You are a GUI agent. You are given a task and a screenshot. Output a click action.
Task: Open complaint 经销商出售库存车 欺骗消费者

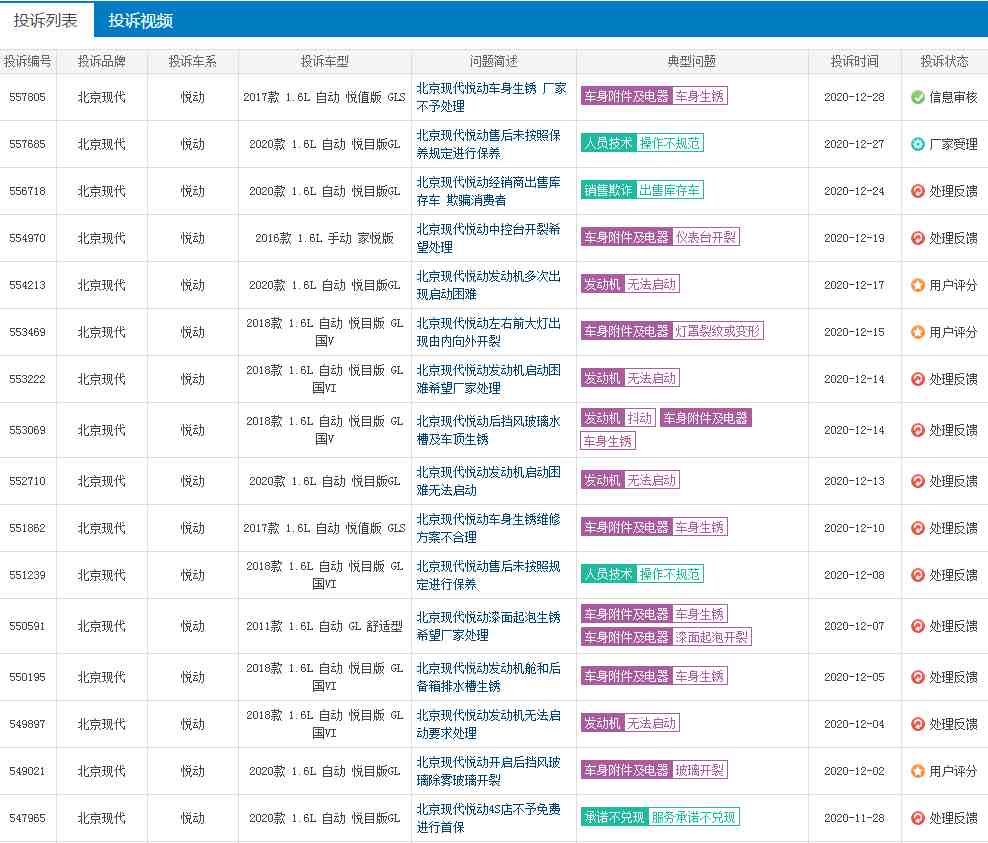(x=488, y=191)
